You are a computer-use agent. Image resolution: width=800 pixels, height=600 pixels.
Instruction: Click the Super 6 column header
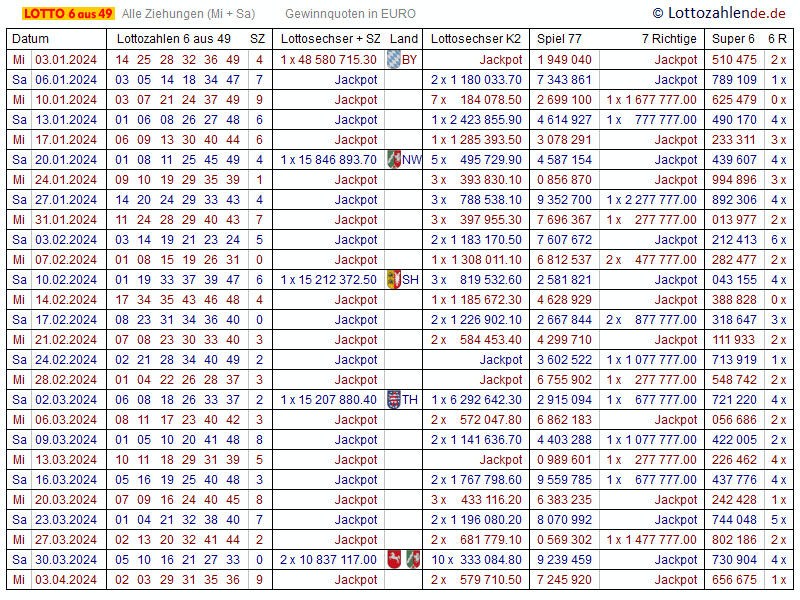tap(733, 38)
